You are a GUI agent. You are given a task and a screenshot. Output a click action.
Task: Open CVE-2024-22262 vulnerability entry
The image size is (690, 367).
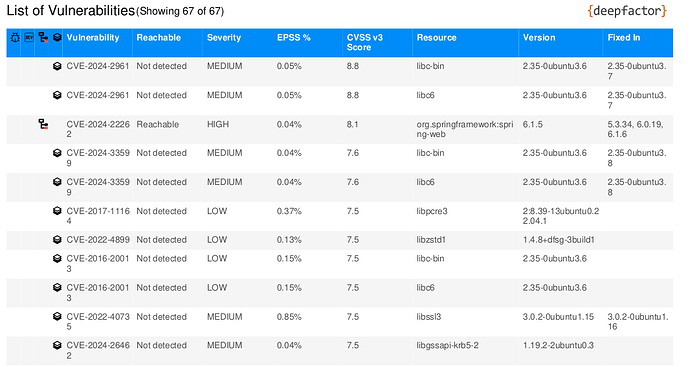(x=98, y=129)
